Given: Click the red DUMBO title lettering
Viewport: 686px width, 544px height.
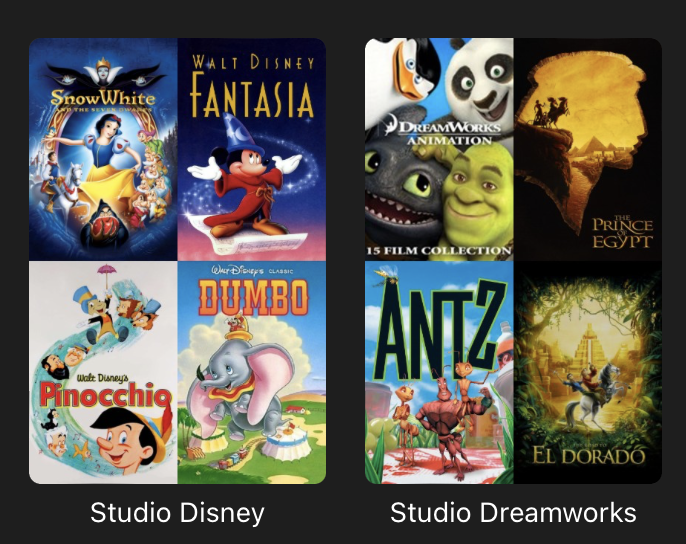Looking at the screenshot, I should [253, 298].
